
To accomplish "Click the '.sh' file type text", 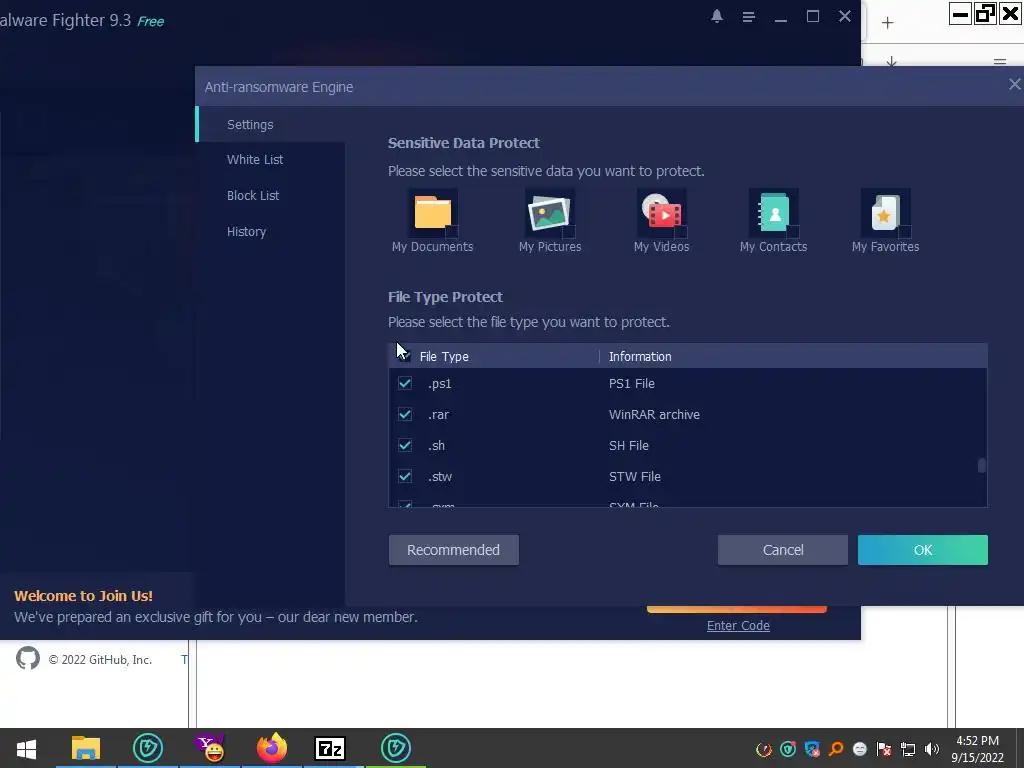I will [436, 445].
